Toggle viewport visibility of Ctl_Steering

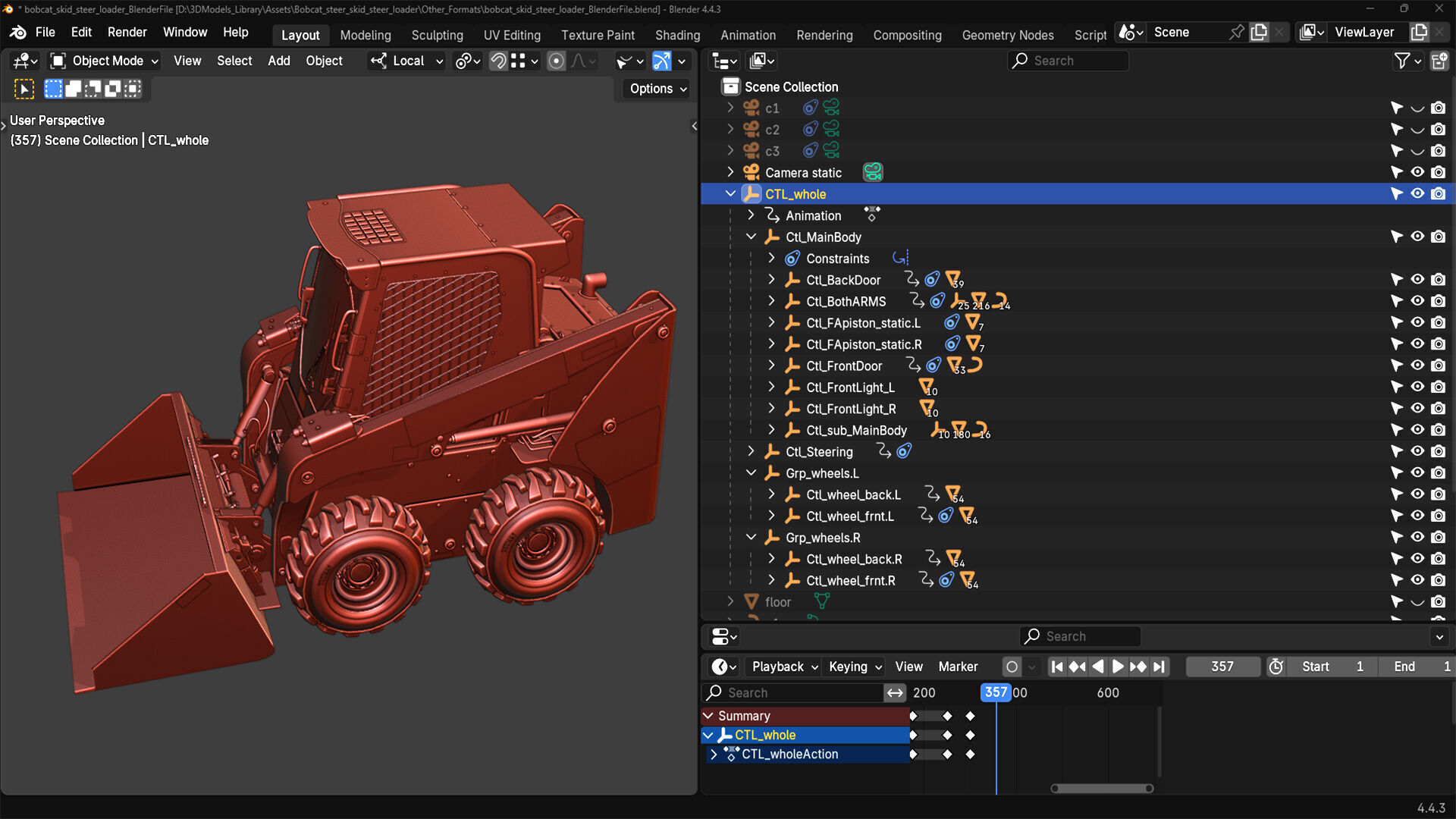click(1417, 452)
